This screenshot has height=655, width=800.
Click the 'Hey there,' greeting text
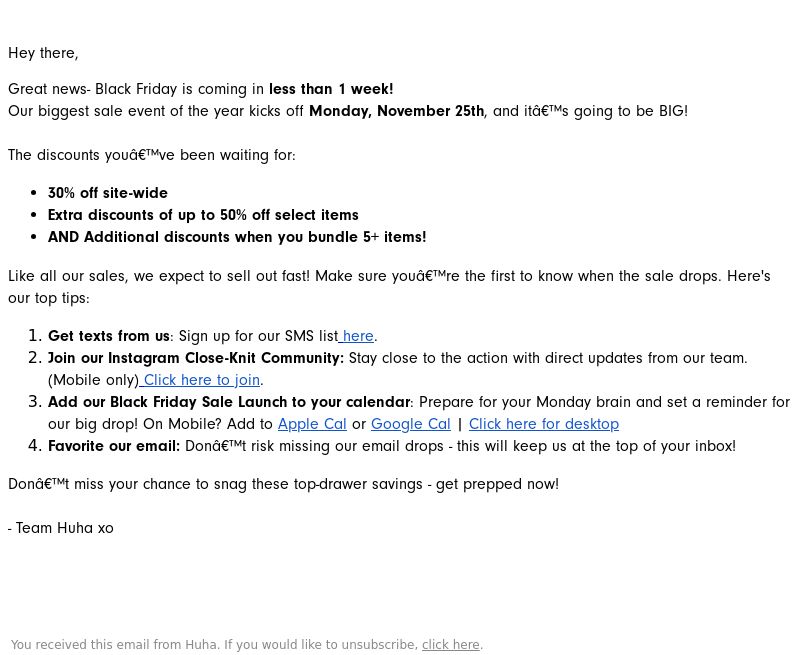coord(43,53)
